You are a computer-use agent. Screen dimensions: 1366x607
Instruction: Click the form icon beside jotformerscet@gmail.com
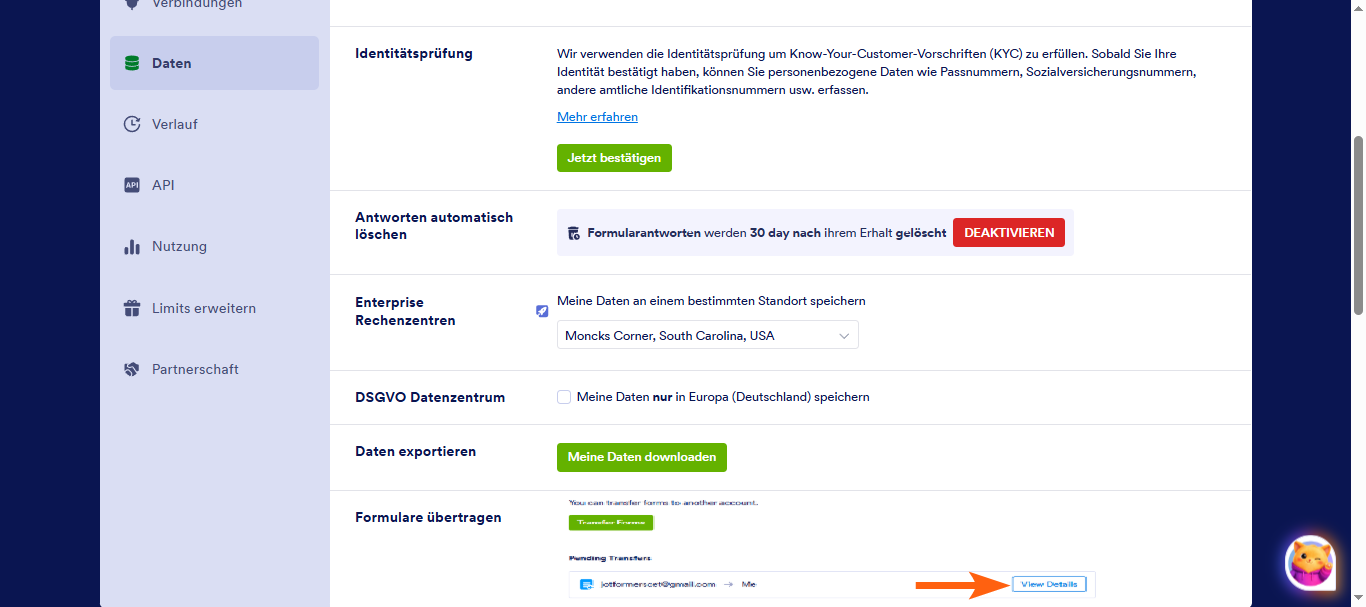click(x=586, y=584)
